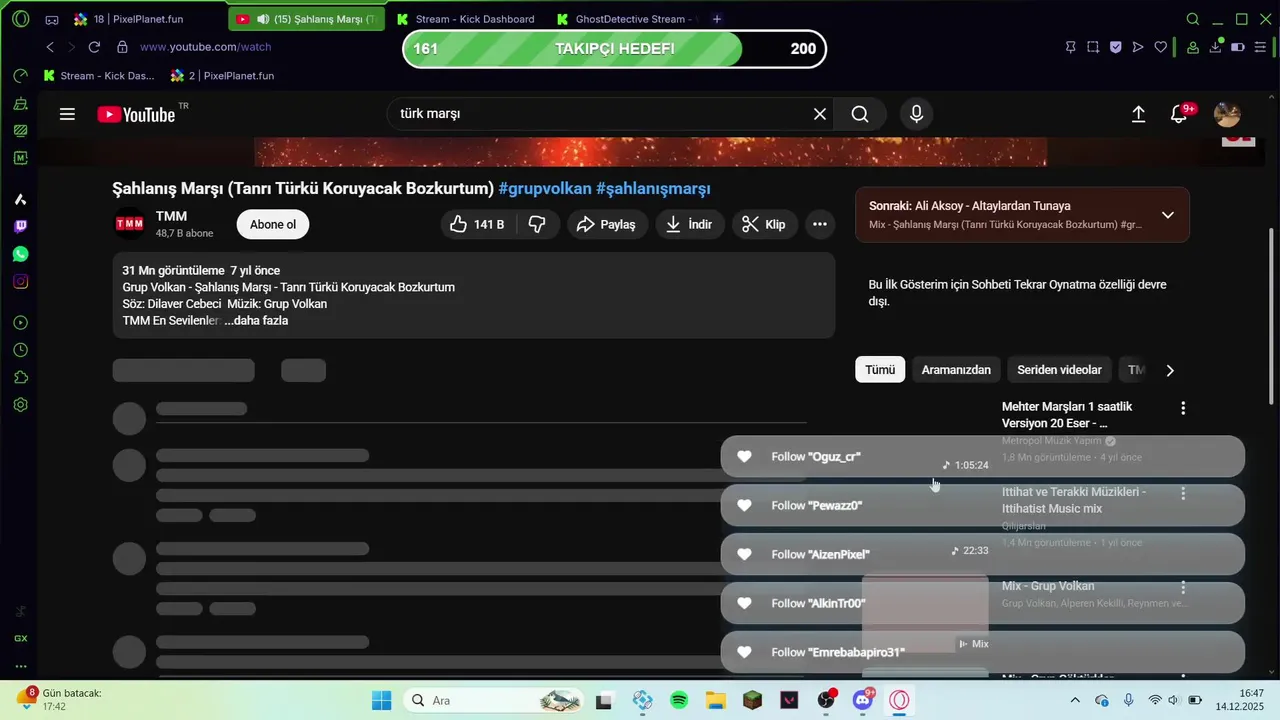Take a snapshot with the browser toolbar
1280x720 pixels.
(x=1093, y=47)
